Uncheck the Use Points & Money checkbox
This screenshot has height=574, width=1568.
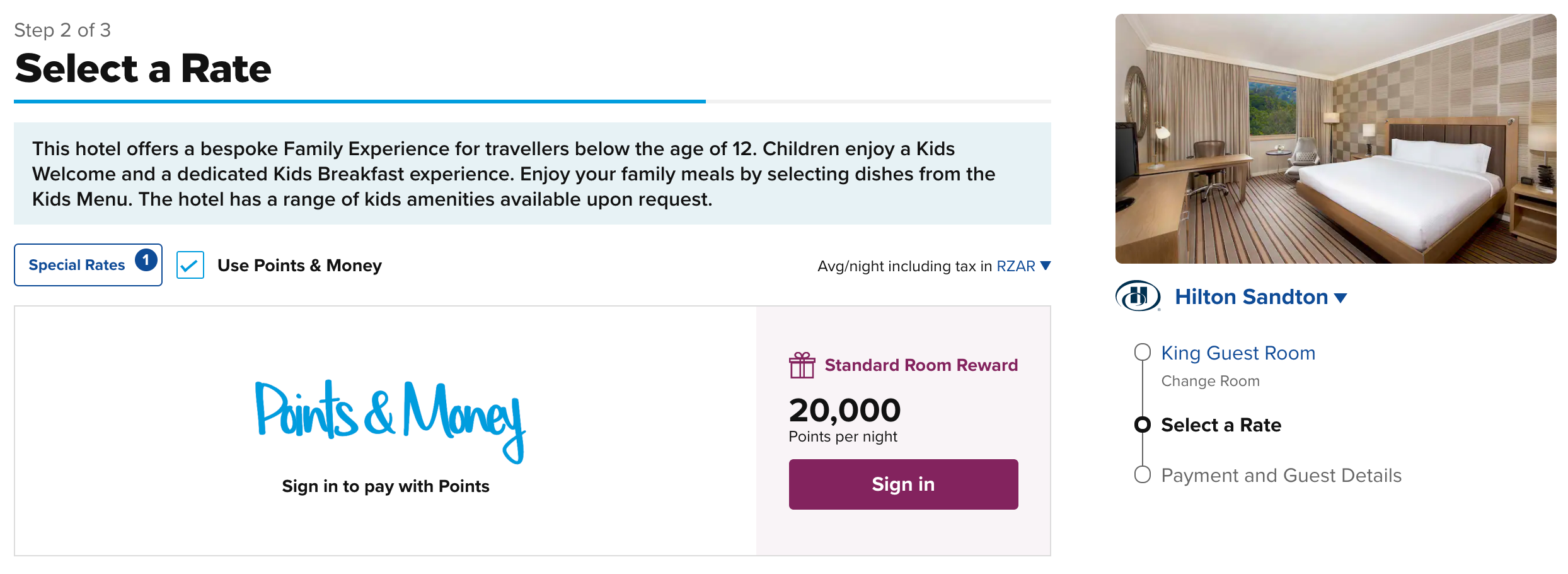click(190, 265)
